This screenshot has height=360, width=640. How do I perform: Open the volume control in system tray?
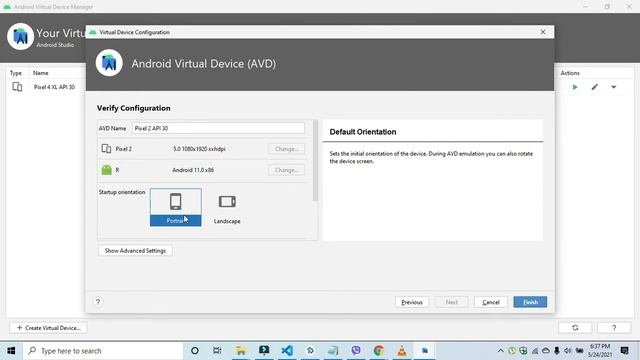click(x=568, y=351)
